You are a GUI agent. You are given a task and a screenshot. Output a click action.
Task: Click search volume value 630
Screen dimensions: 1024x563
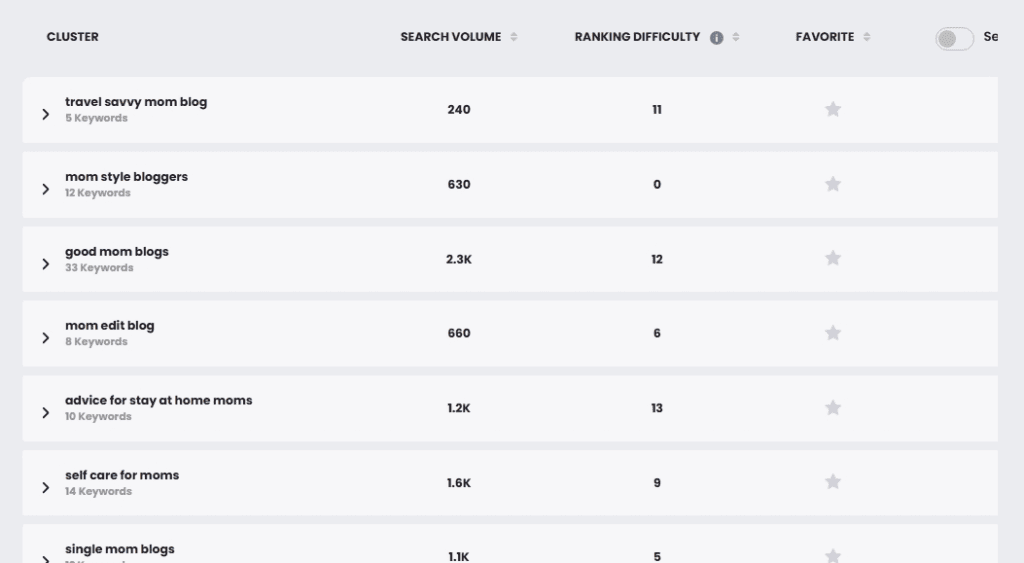tap(459, 185)
